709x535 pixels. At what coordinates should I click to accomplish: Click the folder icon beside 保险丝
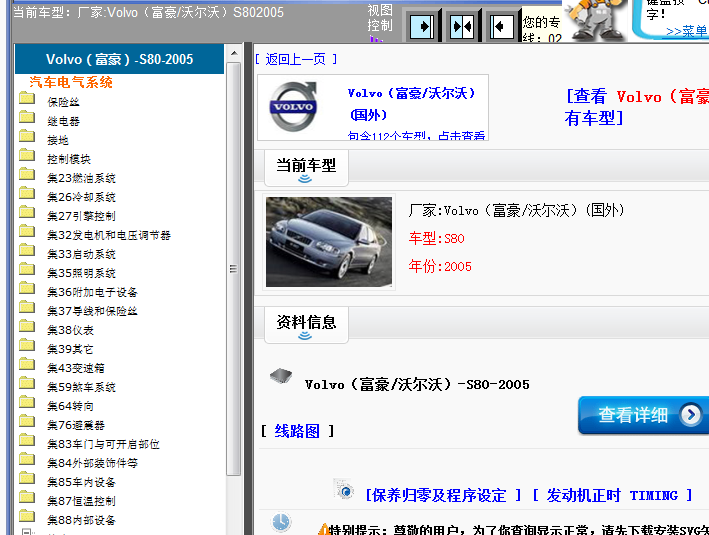(27, 101)
